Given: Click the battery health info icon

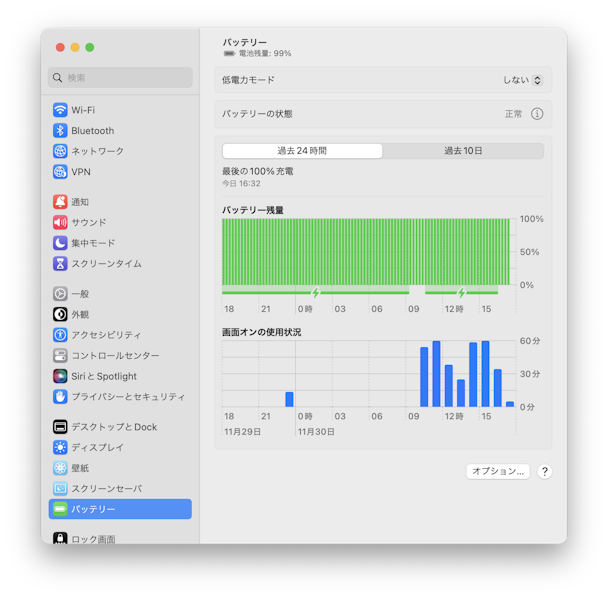Looking at the screenshot, I should coord(537,114).
